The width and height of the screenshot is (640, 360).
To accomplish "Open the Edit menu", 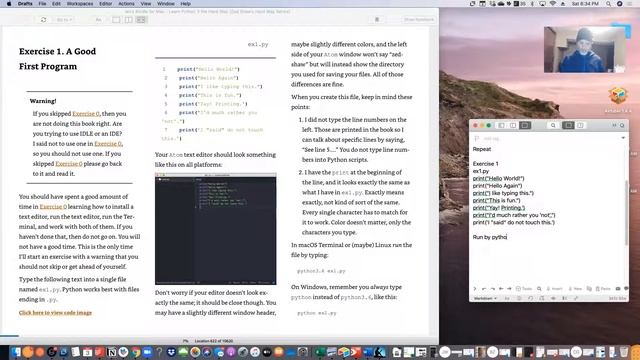I will 56,4.
